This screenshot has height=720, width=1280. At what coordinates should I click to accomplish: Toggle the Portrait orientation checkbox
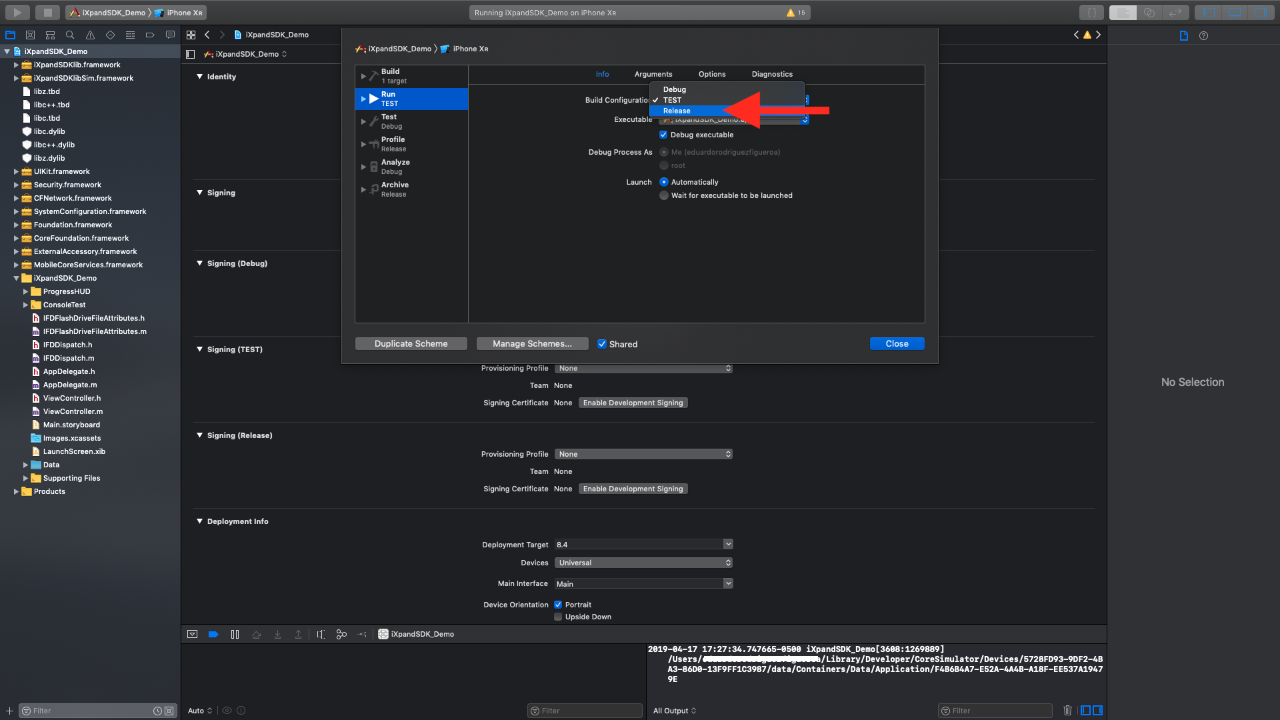[x=558, y=605]
